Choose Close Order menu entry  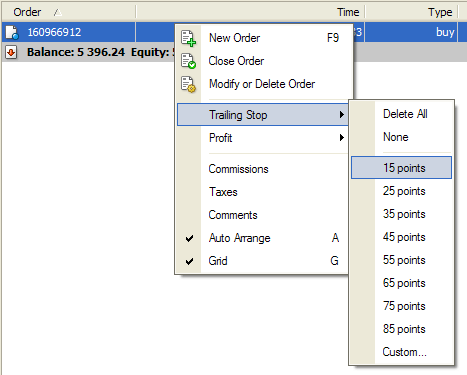click(x=263, y=61)
